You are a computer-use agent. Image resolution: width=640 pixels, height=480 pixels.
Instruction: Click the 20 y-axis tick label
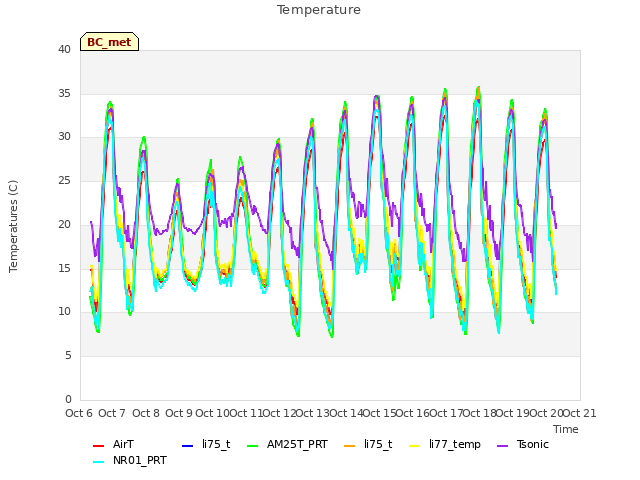(x=64, y=224)
